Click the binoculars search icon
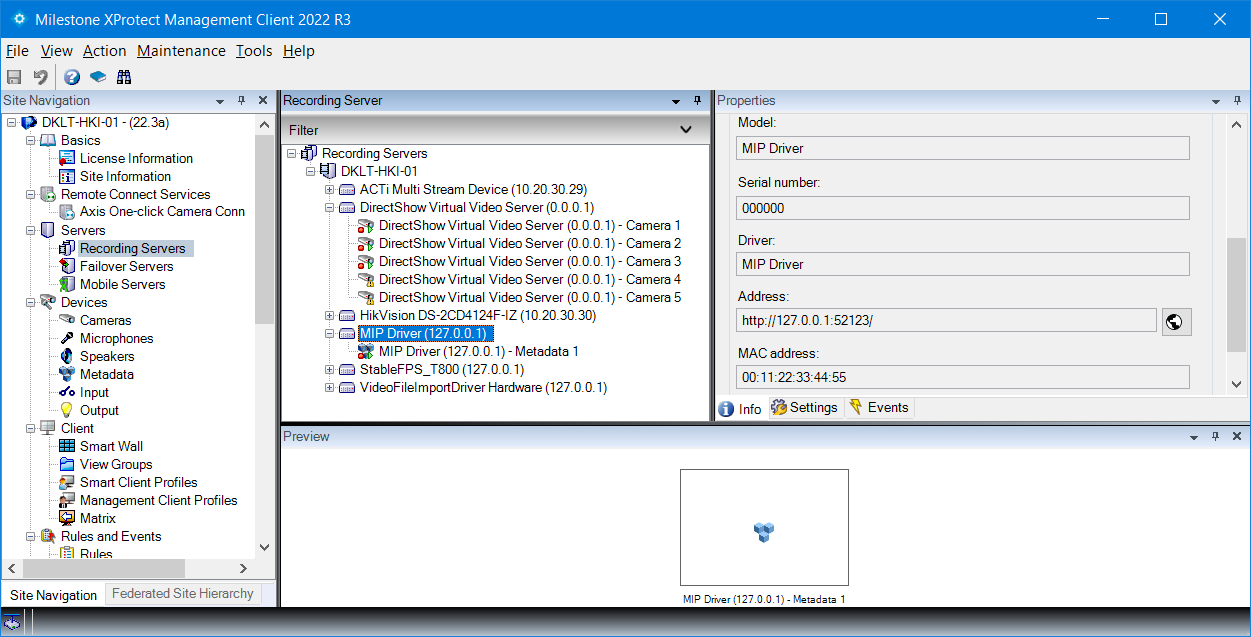Screen dimensions: 1251x637 124,77
